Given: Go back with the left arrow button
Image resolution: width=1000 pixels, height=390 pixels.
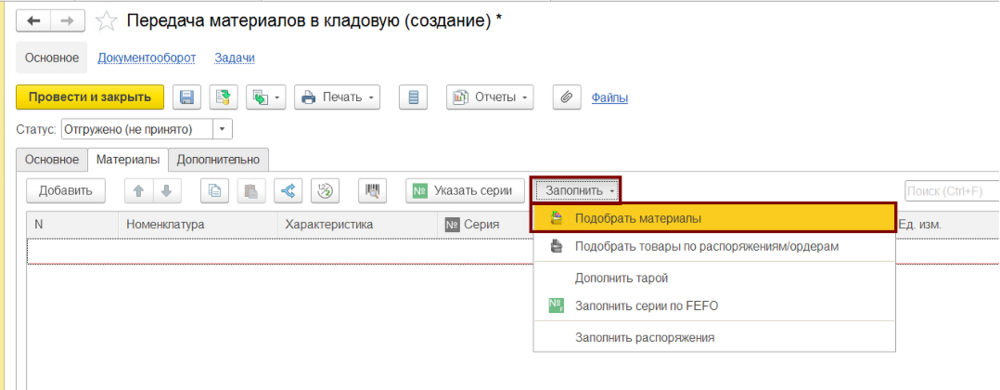Looking at the screenshot, I should (34, 20).
